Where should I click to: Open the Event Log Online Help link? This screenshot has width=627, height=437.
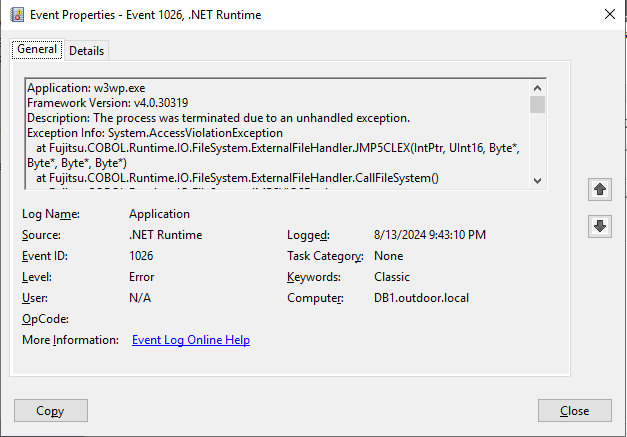(191, 340)
